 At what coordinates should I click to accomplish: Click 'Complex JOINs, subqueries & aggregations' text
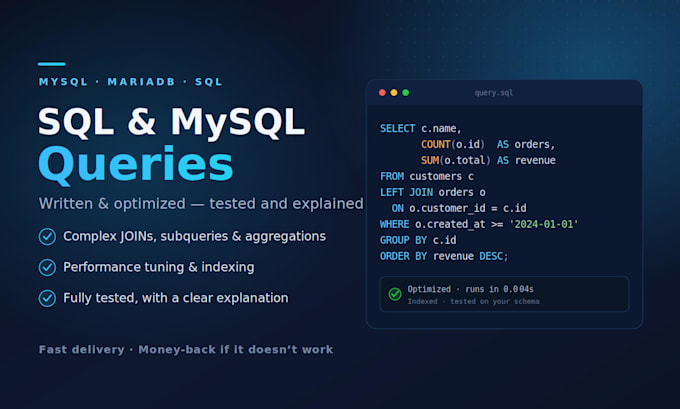[194, 236]
